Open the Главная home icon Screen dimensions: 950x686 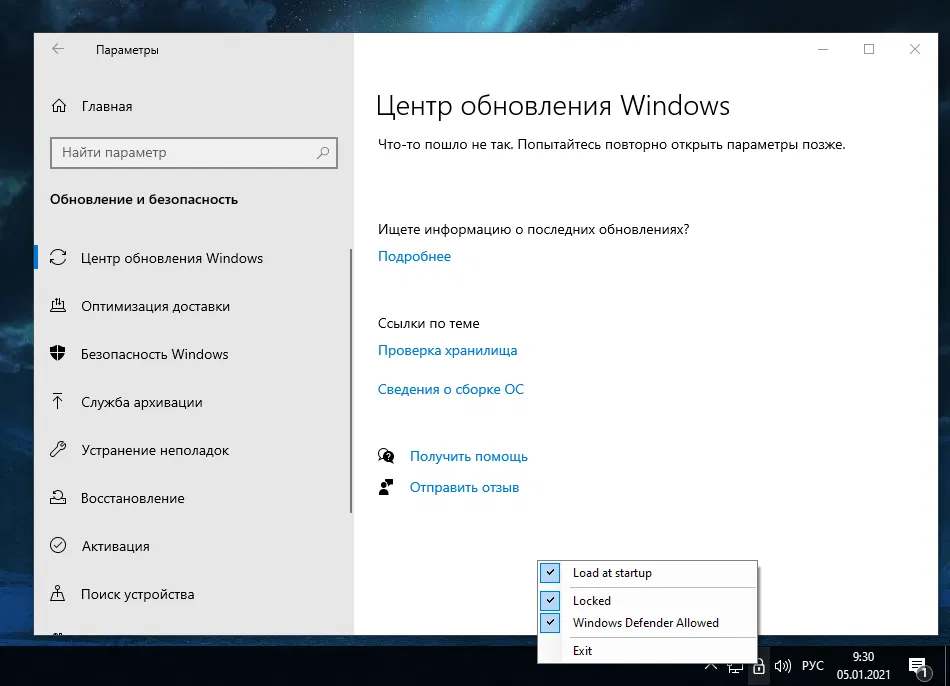point(59,106)
